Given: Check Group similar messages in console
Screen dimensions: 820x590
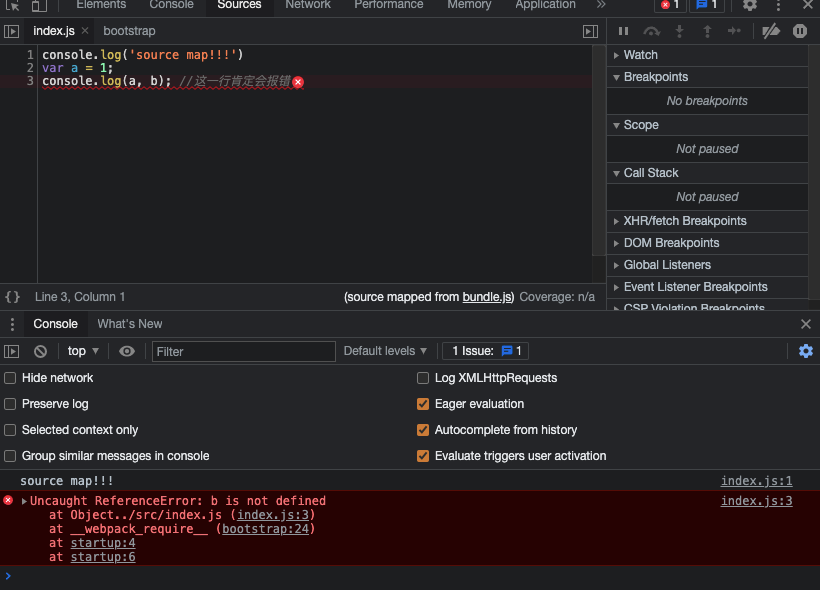Looking at the screenshot, I should [x=10, y=456].
